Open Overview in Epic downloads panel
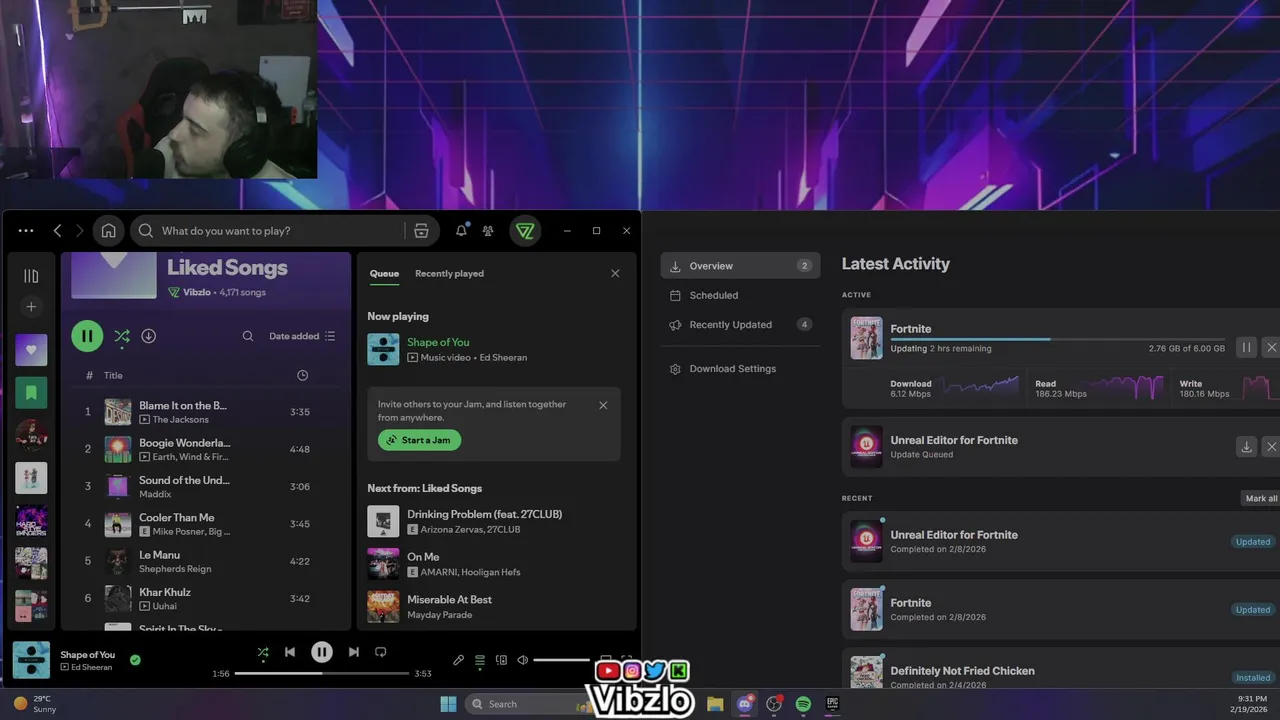Screen dimensions: 1280x720 click(740, 266)
